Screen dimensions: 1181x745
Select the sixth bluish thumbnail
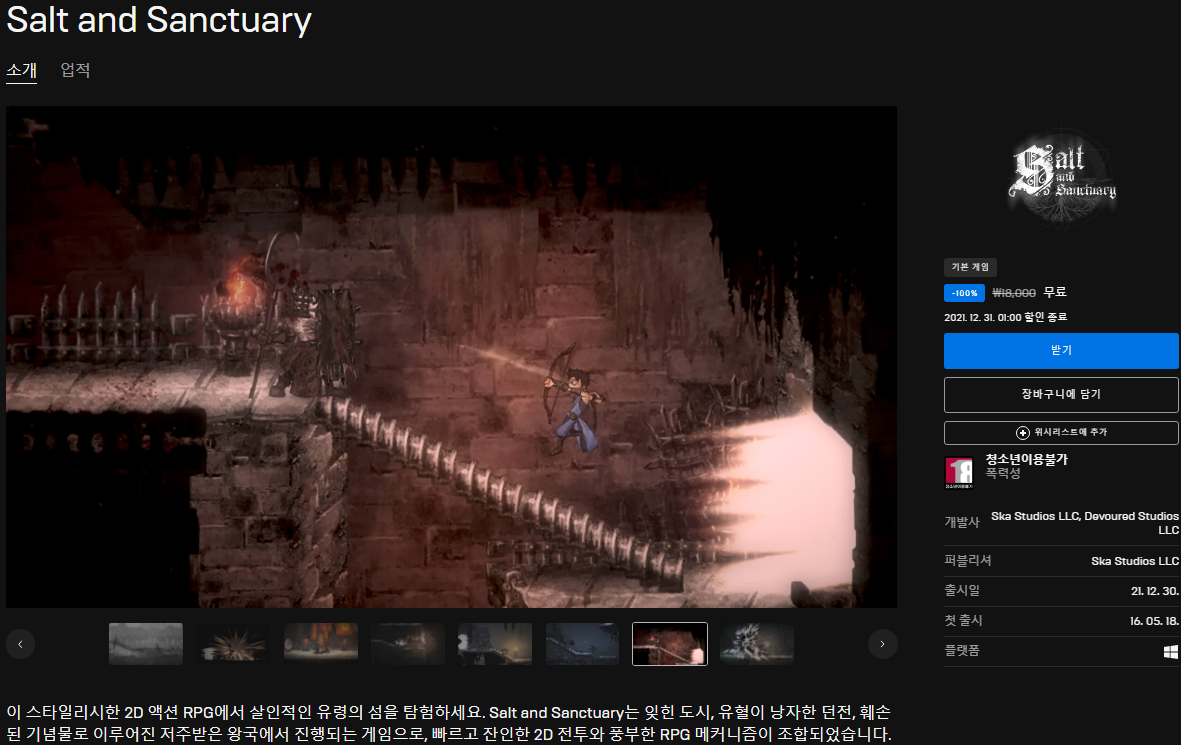(582, 644)
